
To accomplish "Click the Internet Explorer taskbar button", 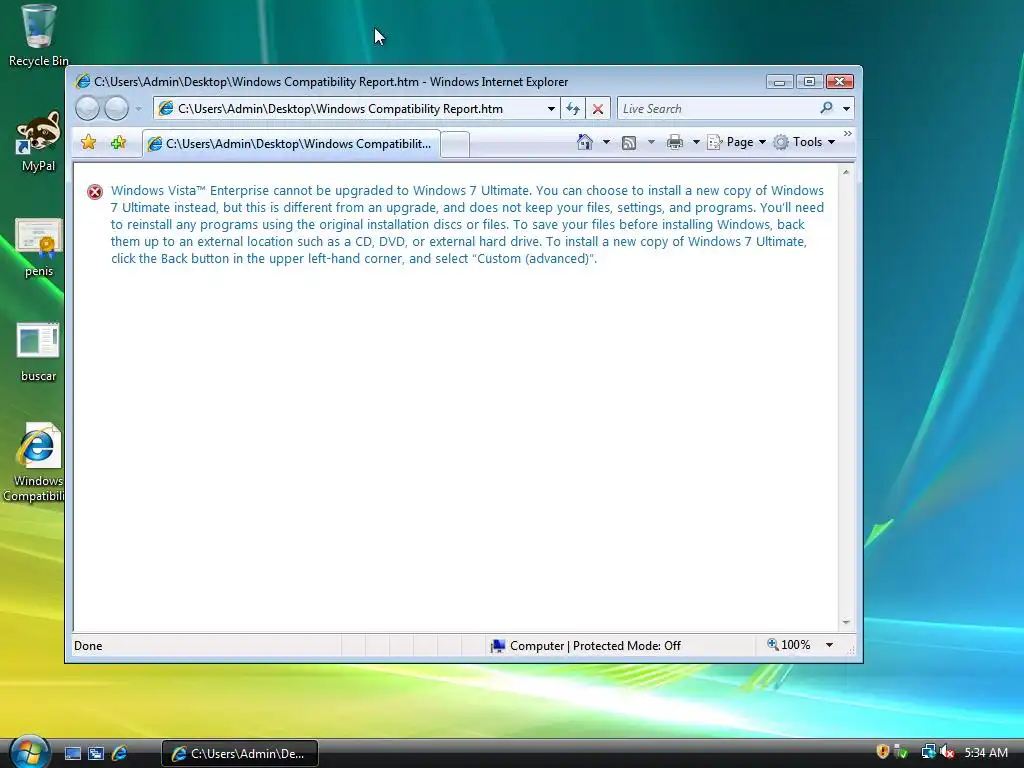I will click(x=240, y=753).
